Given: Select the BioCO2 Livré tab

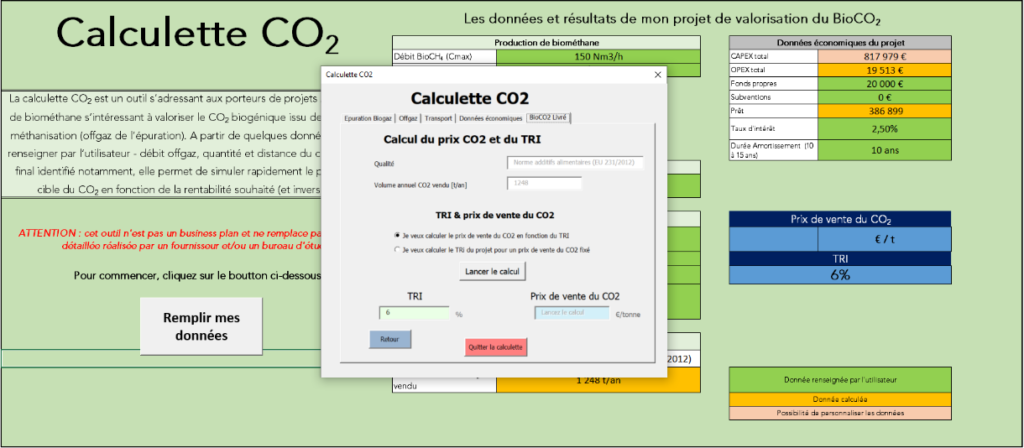Looking at the screenshot, I should (x=548, y=118).
